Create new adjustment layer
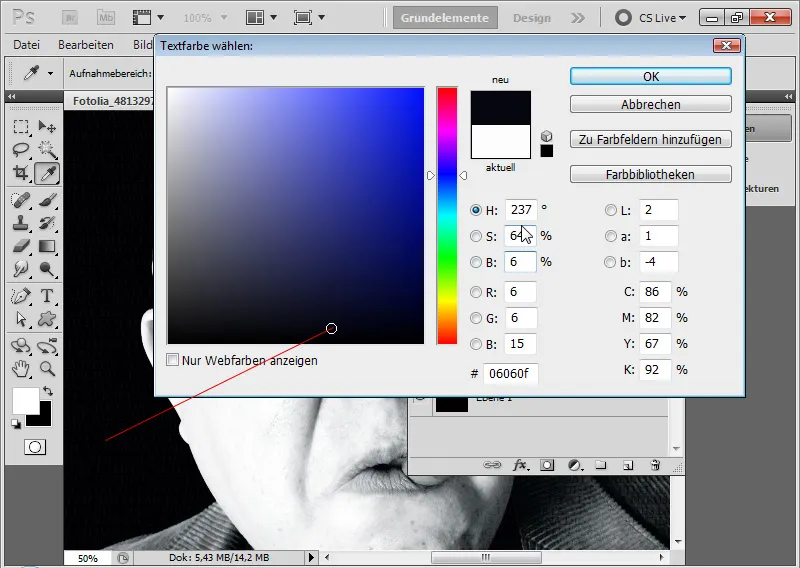800x568 pixels. click(574, 465)
